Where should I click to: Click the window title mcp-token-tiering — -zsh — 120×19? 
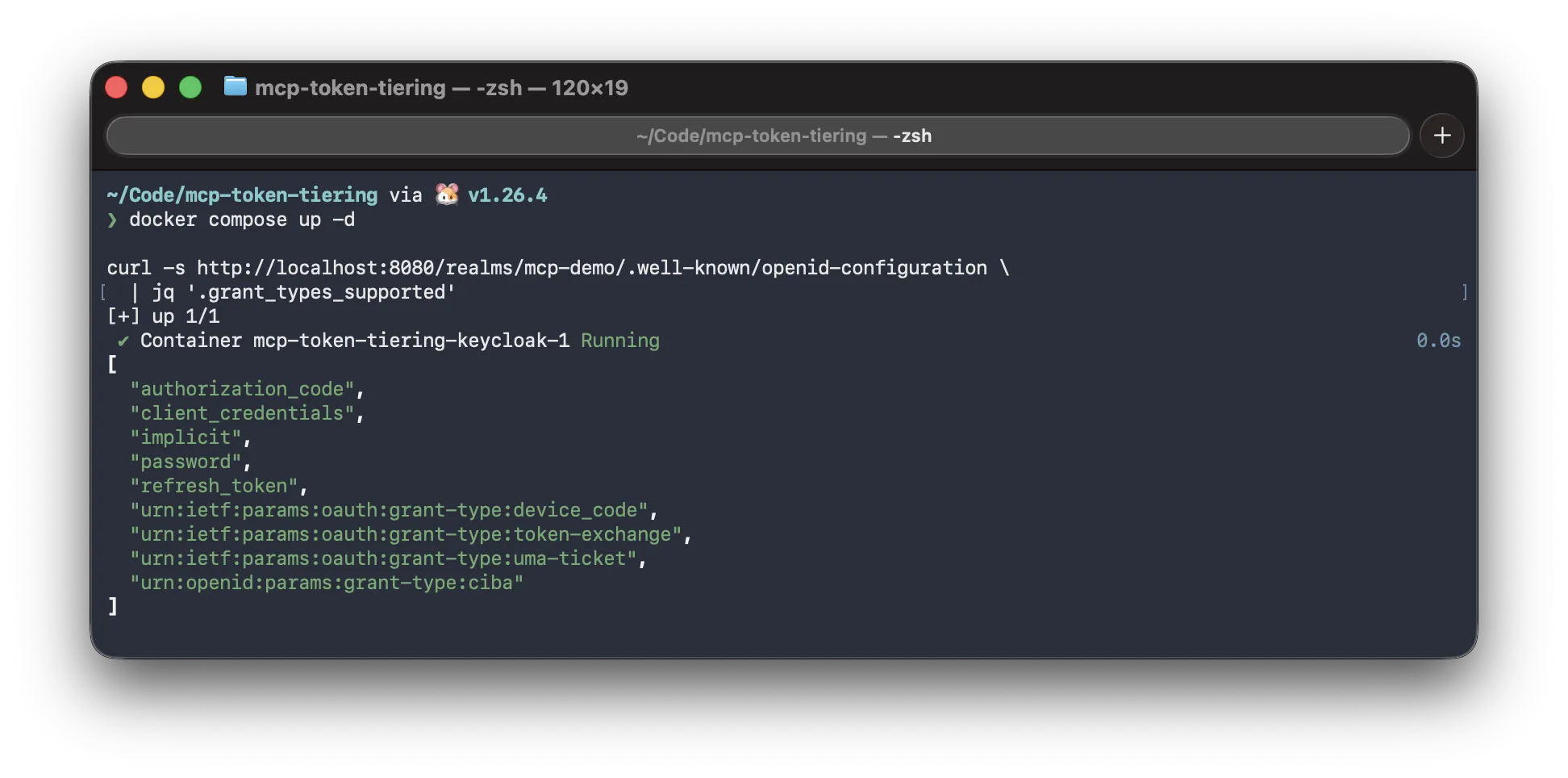[x=441, y=87]
